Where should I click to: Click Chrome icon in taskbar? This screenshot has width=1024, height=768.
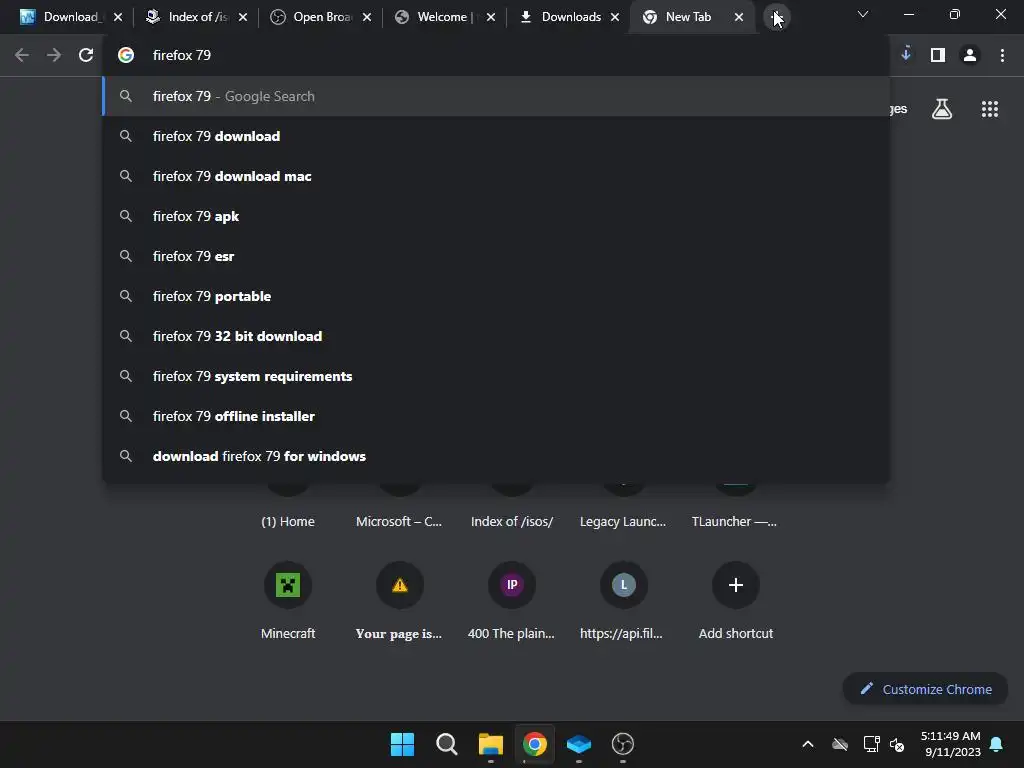pos(534,744)
